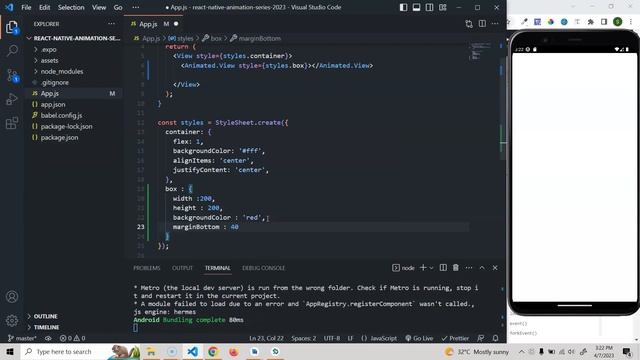Open the Extensions view
Viewport: 640px width, 360px height.
[x=12, y=123]
